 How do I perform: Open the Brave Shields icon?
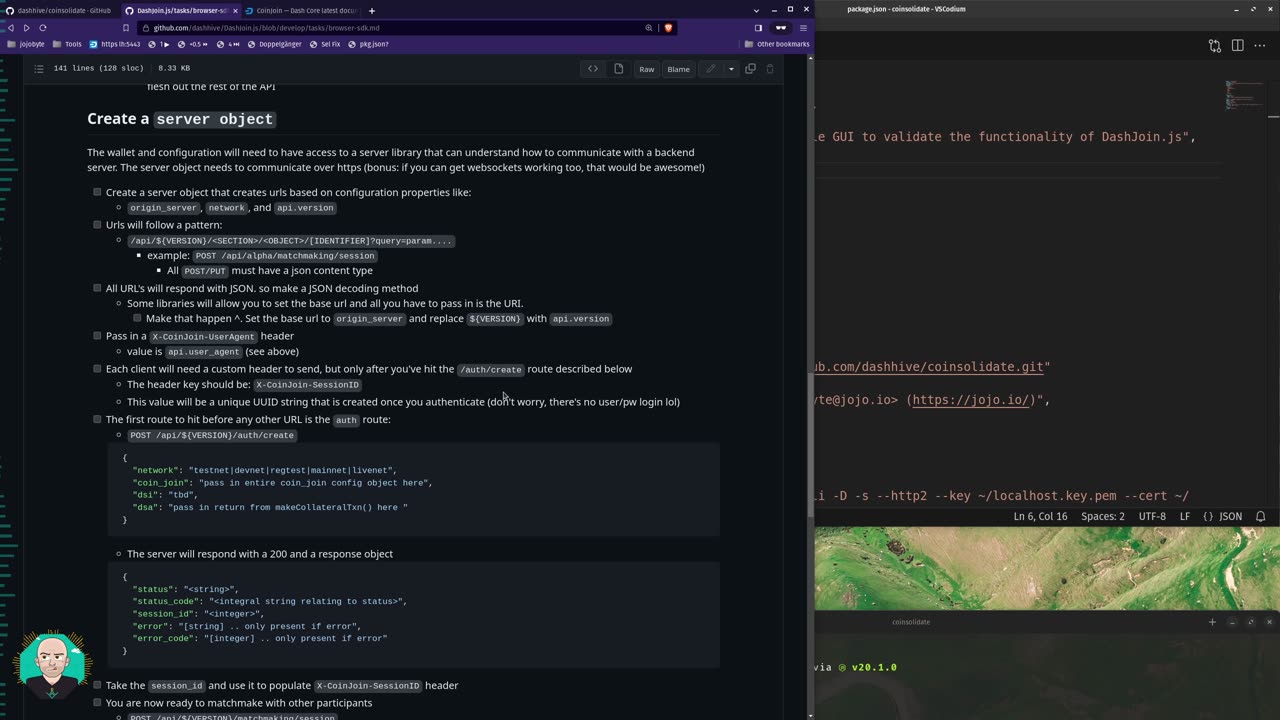tap(668, 28)
